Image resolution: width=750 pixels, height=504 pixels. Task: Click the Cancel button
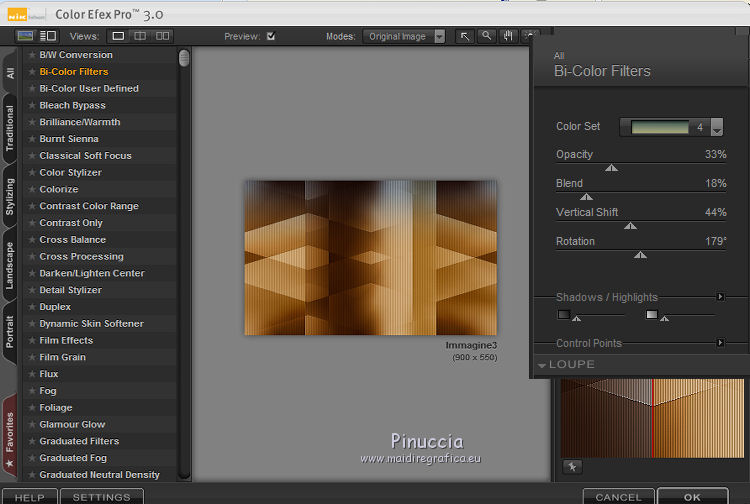click(618, 496)
